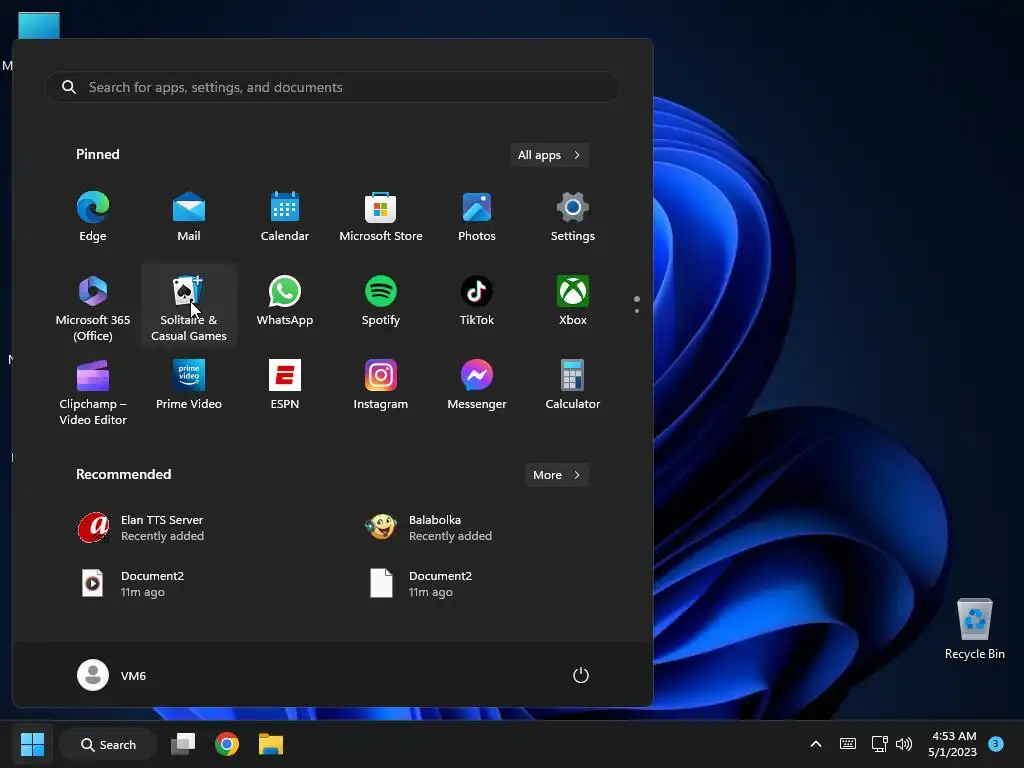Screen dimensions: 1024x768
Task: Open clock showing 4:53 AM
Action: pos(952,744)
